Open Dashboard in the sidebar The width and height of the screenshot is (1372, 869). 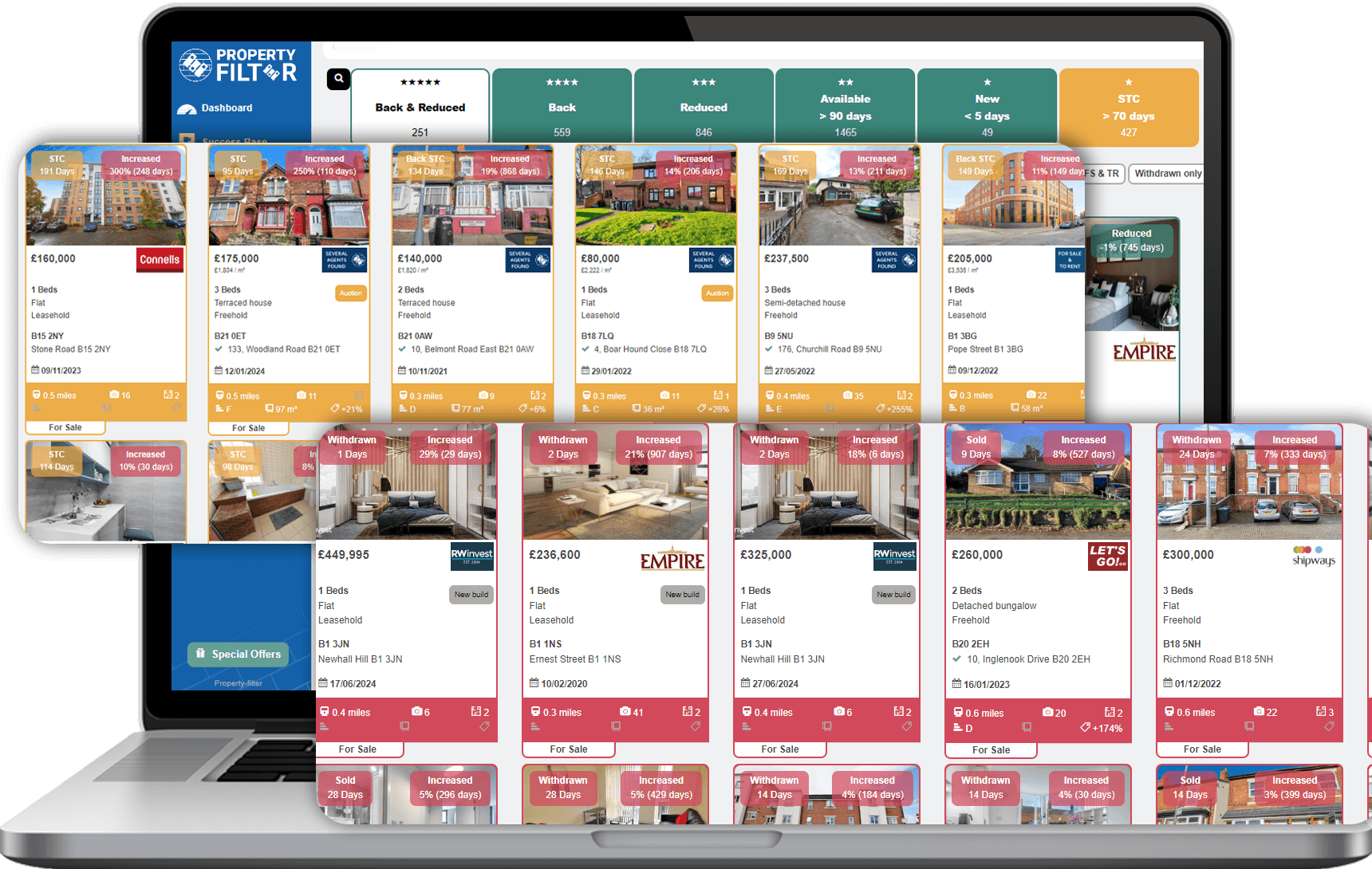click(x=227, y=108)
